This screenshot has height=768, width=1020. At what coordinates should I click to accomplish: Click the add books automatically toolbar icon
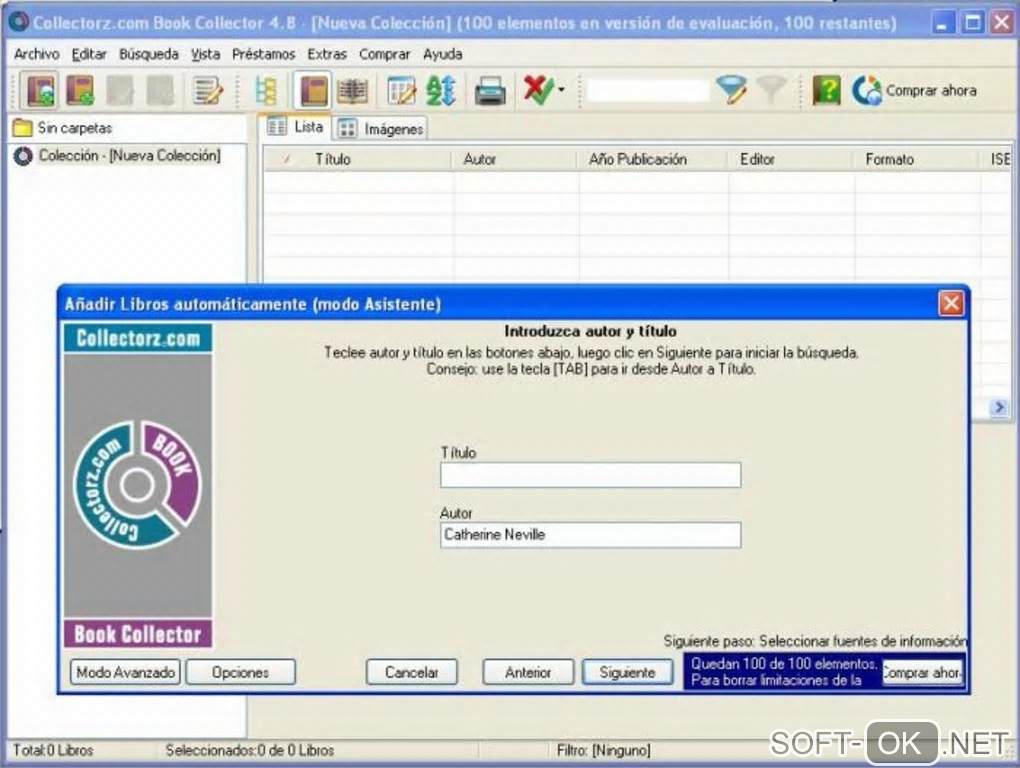tap(40, 90)
